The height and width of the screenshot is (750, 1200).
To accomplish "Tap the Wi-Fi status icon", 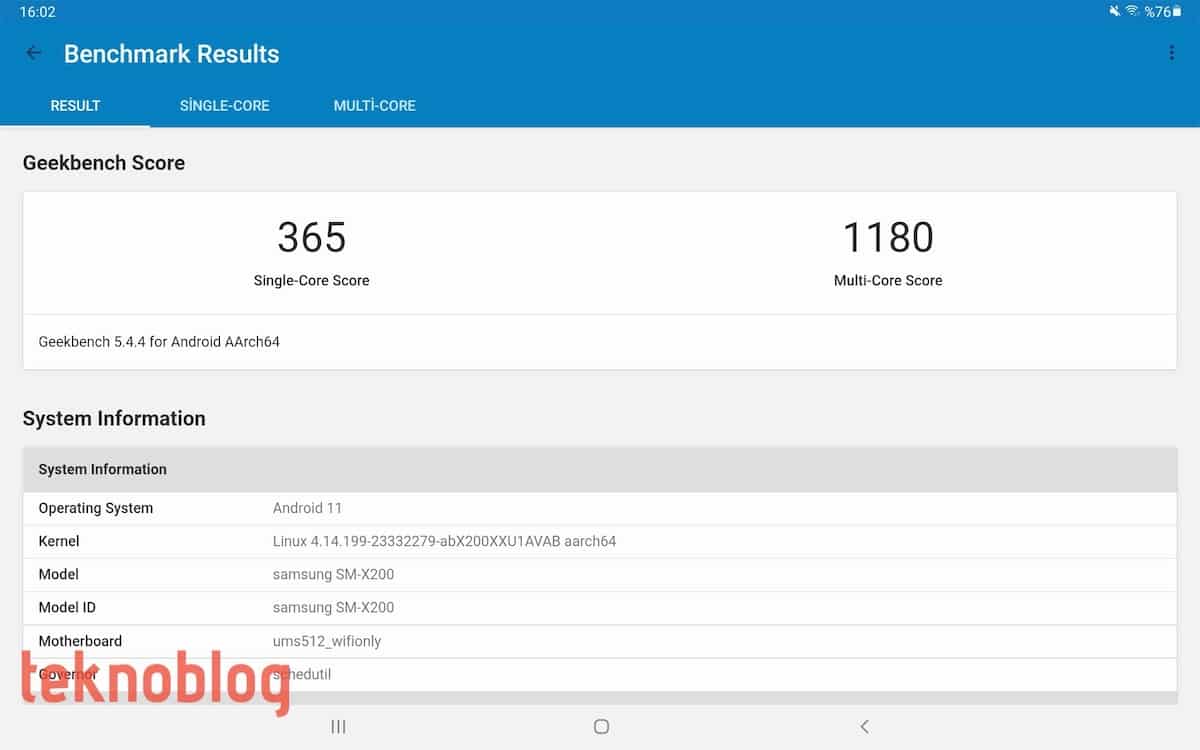I will point(1132,11).
